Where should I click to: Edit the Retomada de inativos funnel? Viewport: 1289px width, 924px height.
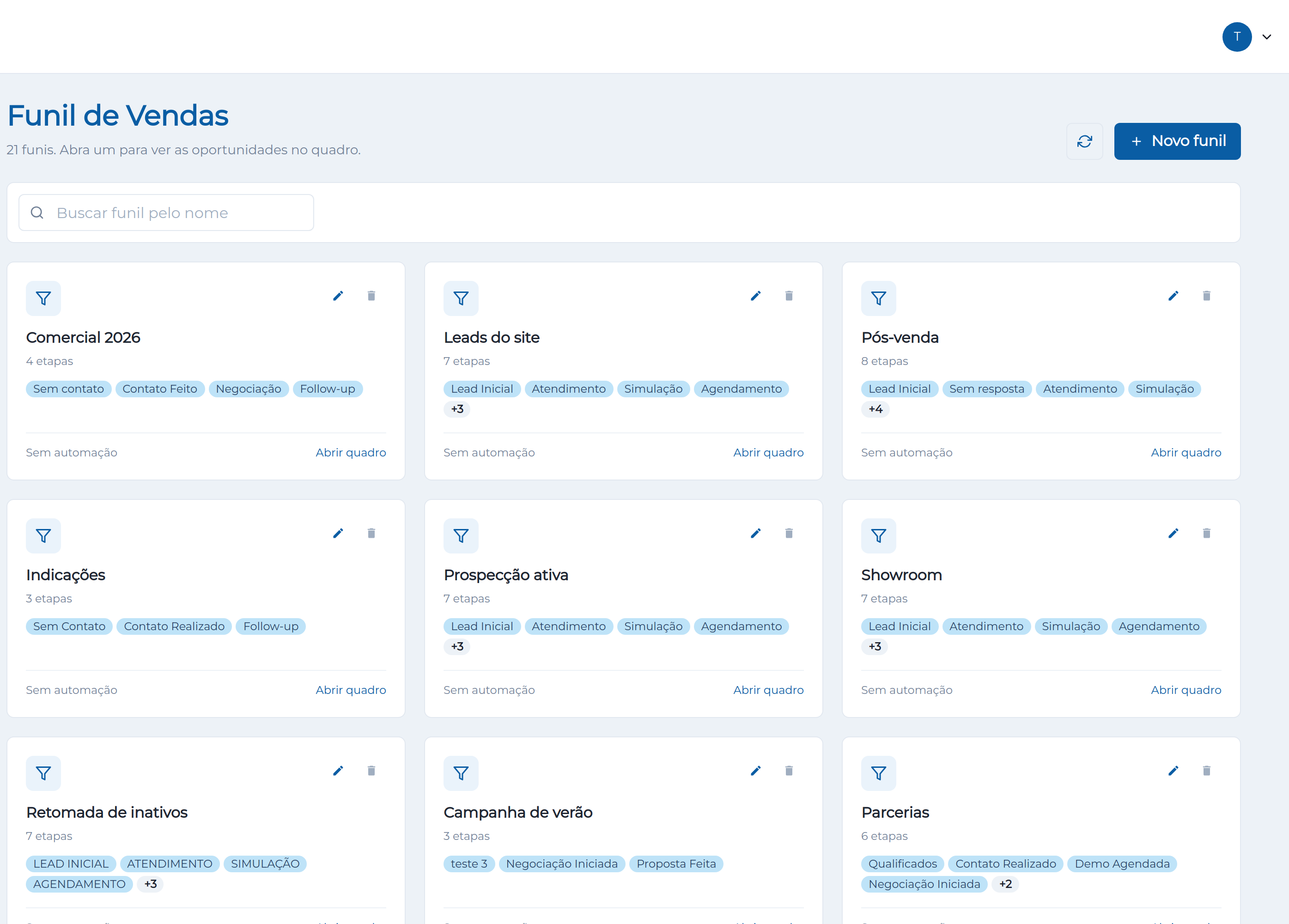point(338,771)
